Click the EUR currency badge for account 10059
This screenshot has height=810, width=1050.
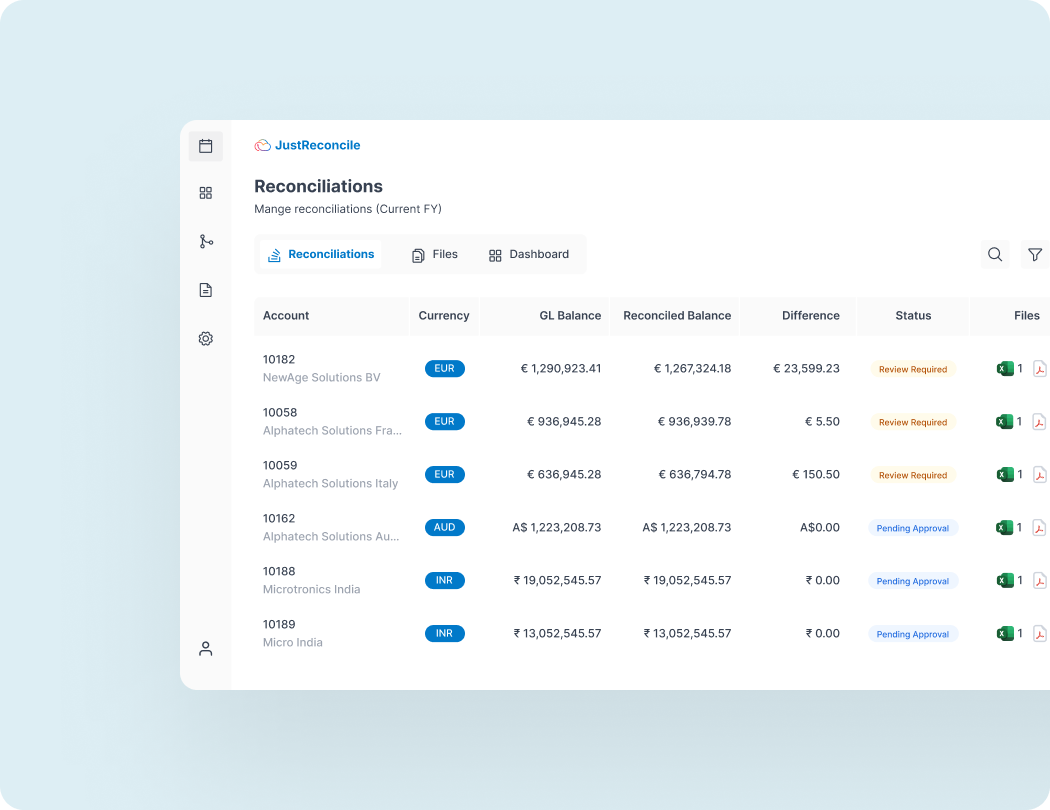pos(444,474)
